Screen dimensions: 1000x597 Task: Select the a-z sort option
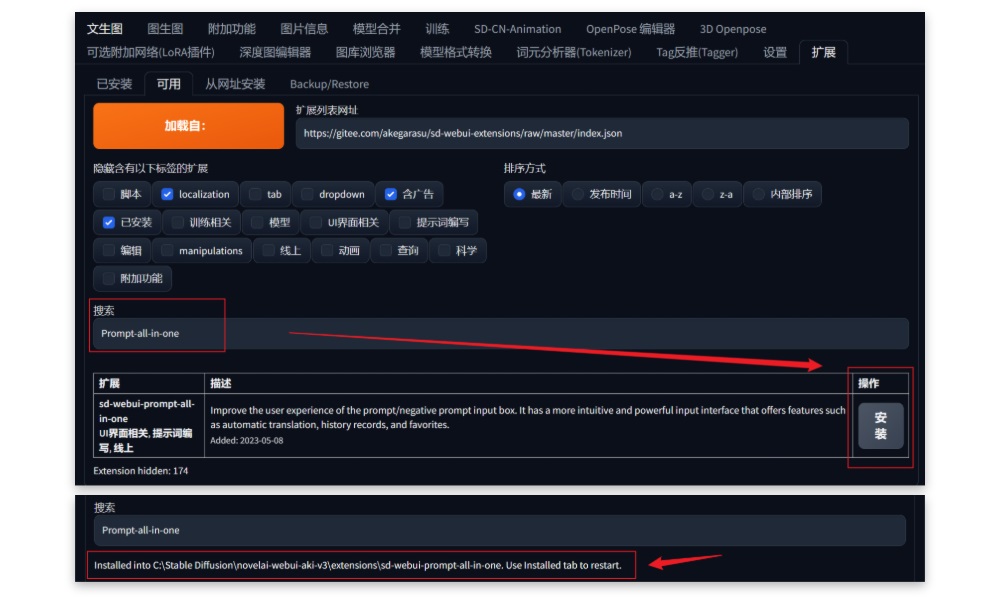pyautogui.click(x=657, y=194)
